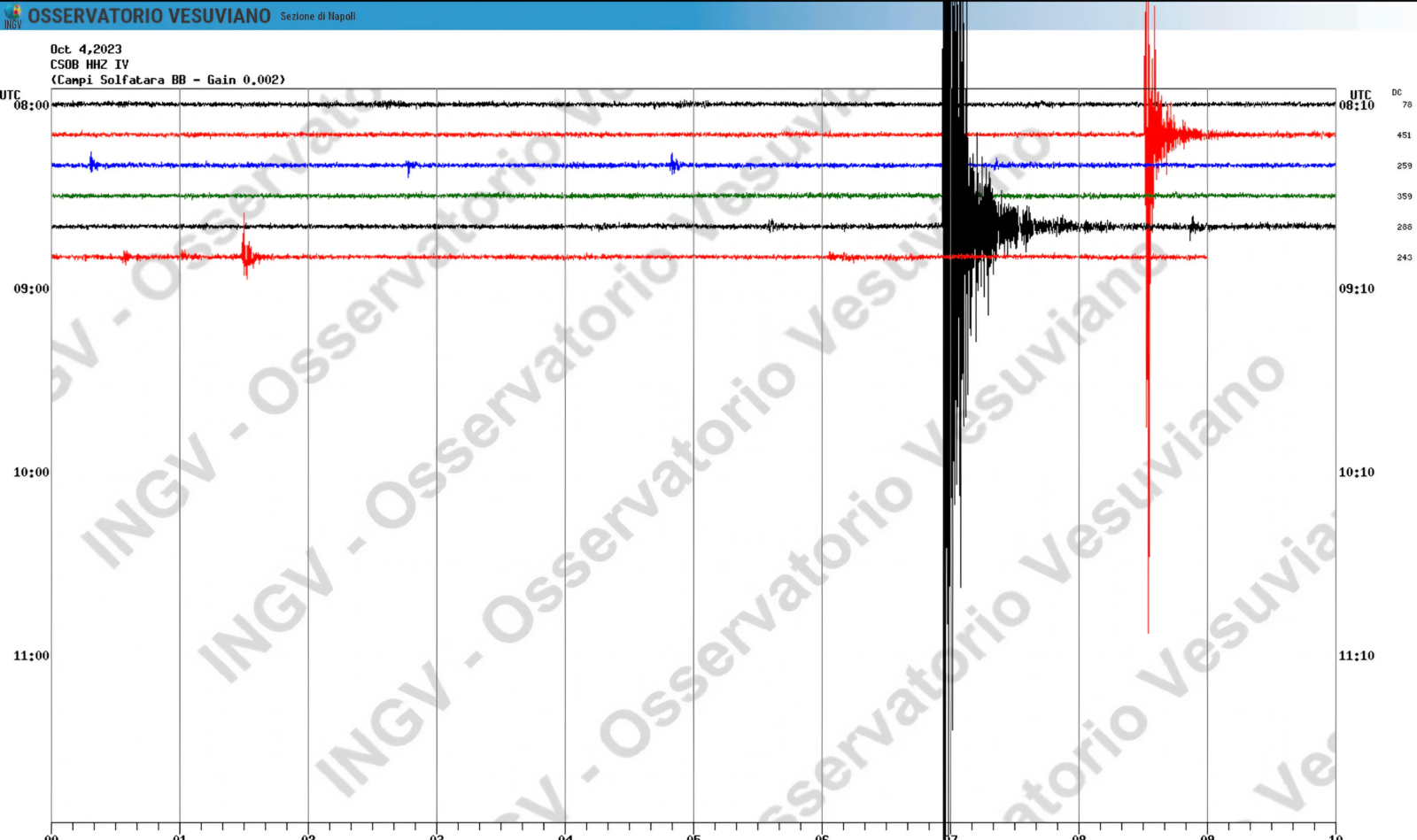Click the 'Sezione di Napoli' subtitle

point(318,17)
